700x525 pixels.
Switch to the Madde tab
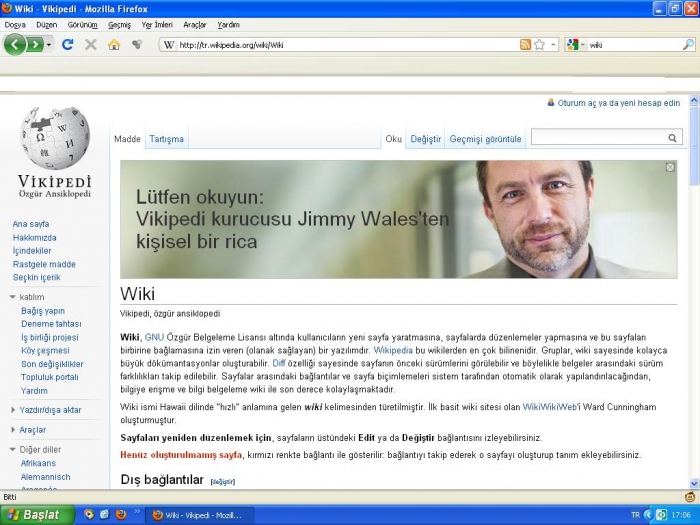coord(127,139)
